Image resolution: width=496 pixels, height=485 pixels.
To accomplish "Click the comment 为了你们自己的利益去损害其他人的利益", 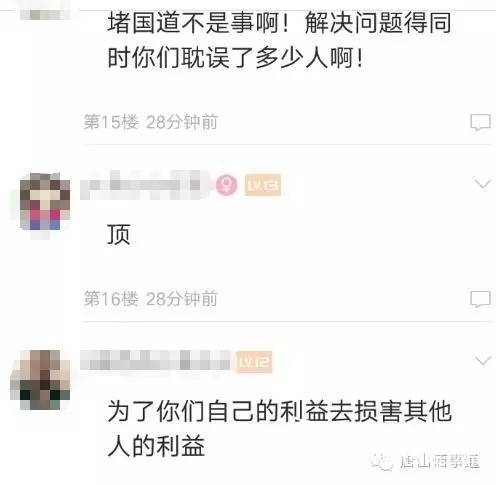I will pos(279,428).
